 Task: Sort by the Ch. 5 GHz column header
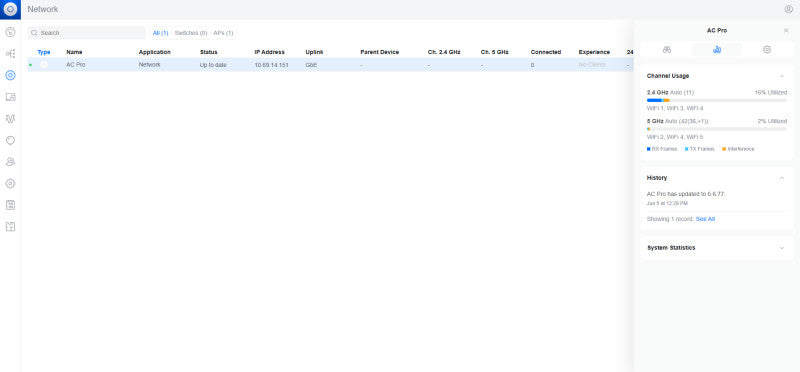[x=494, y=52]
